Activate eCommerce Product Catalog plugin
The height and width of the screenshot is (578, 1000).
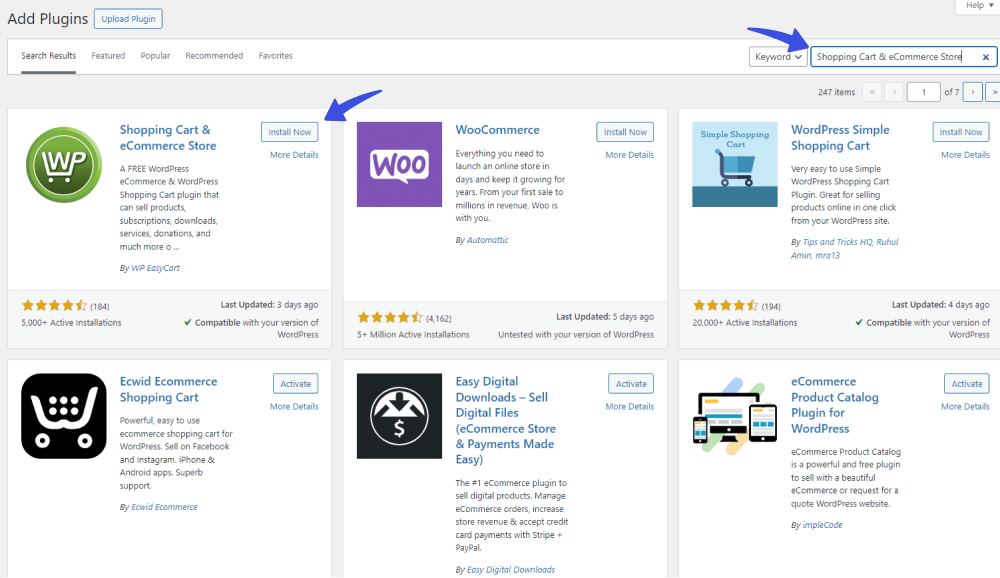pos(967,383)
